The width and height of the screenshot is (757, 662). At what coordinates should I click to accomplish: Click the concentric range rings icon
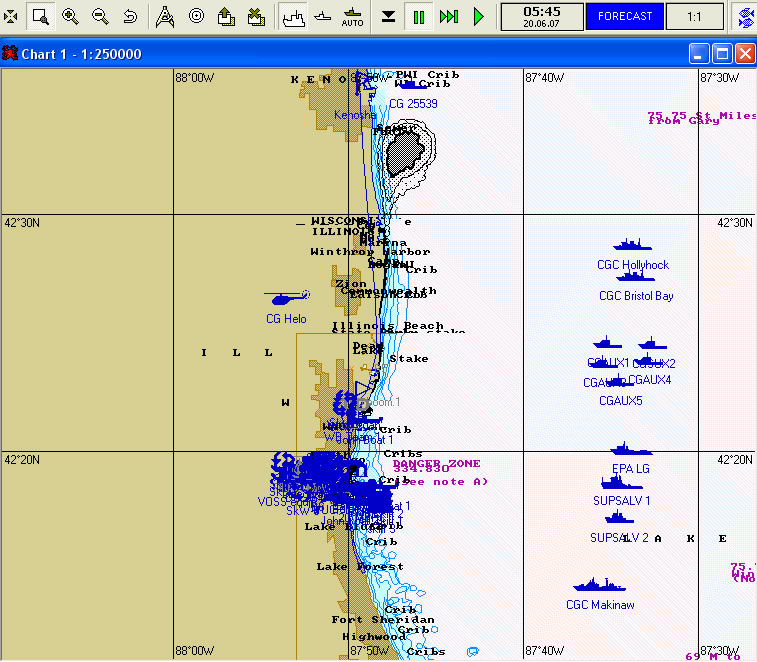click(x=196, y=16)
